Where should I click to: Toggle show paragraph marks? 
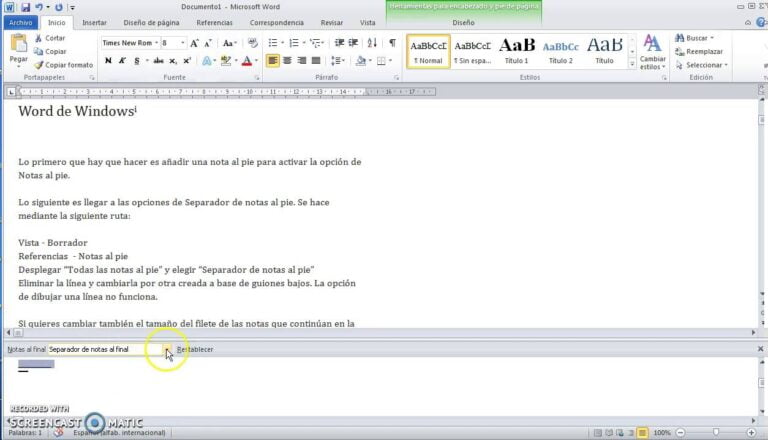point(392,43)
